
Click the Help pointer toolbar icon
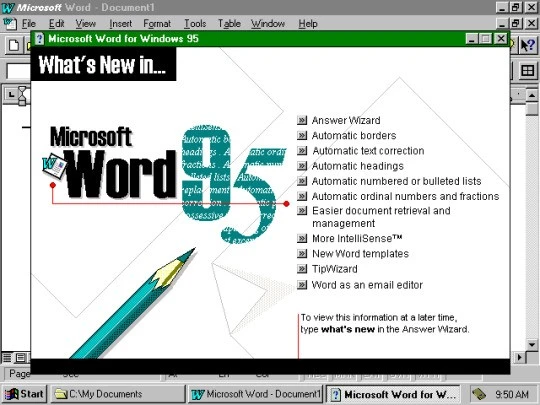click(527, 45)
